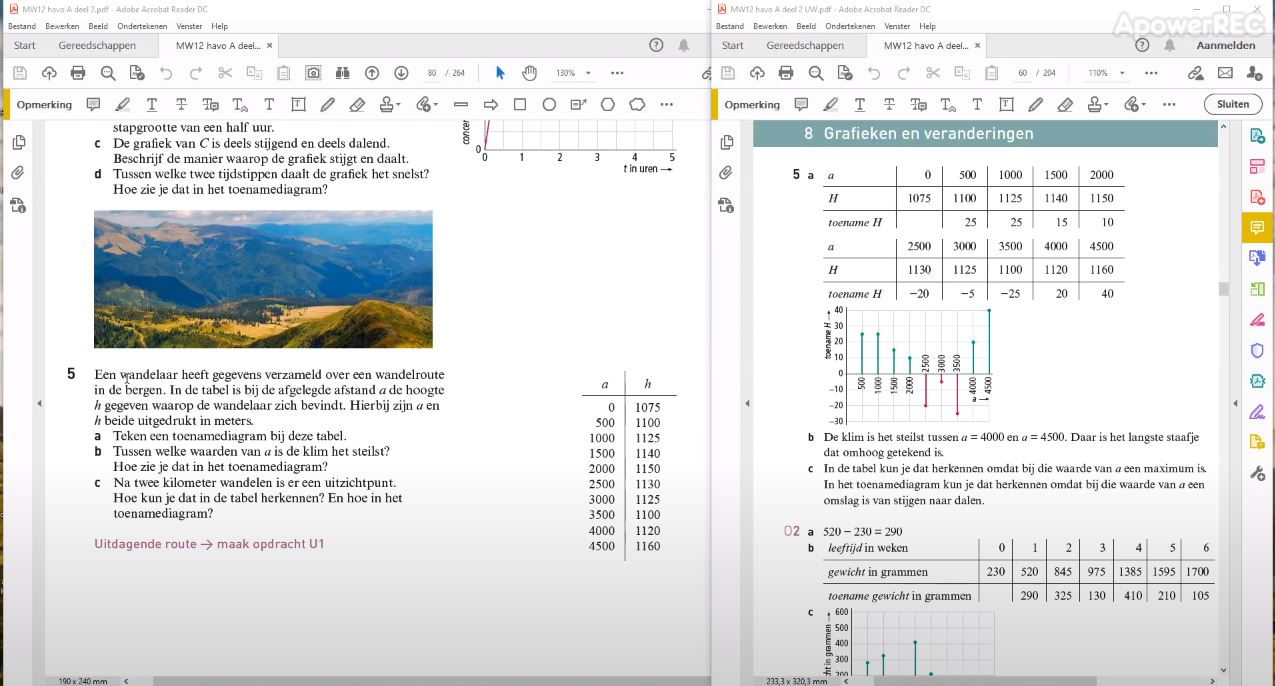Switch to Gereedschappen tab in left window
Image resolution: width=1275 pixels, height=686 pixels.
(97, 45)
